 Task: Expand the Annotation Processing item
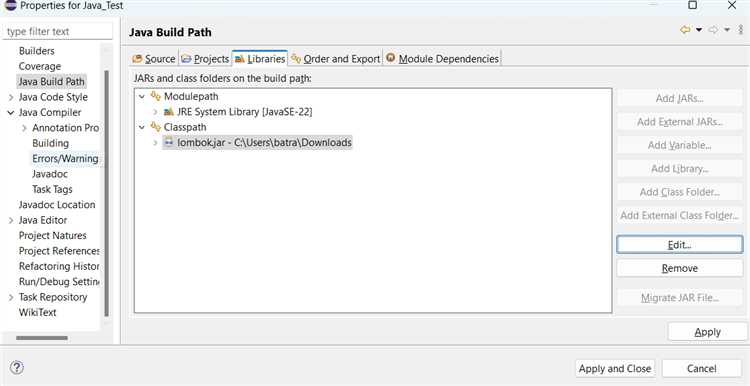click(x=24, y=128)
